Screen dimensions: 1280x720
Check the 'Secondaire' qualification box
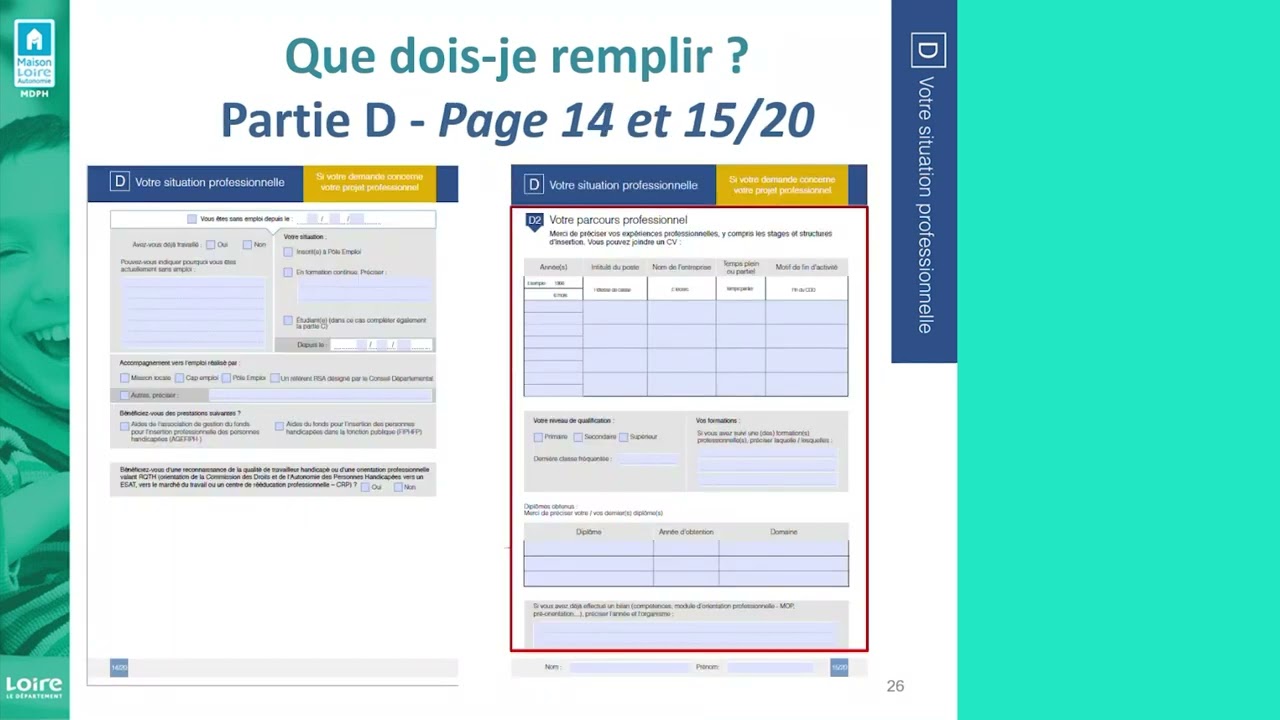point(578,437)
